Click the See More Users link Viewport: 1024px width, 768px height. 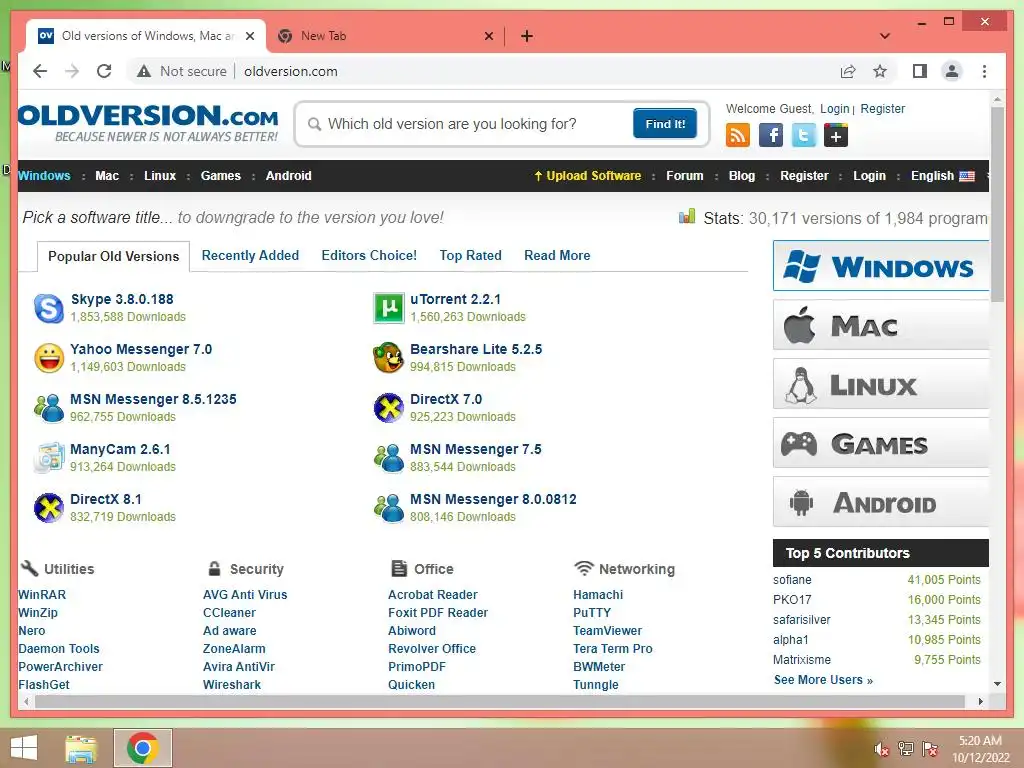(823, 680)
